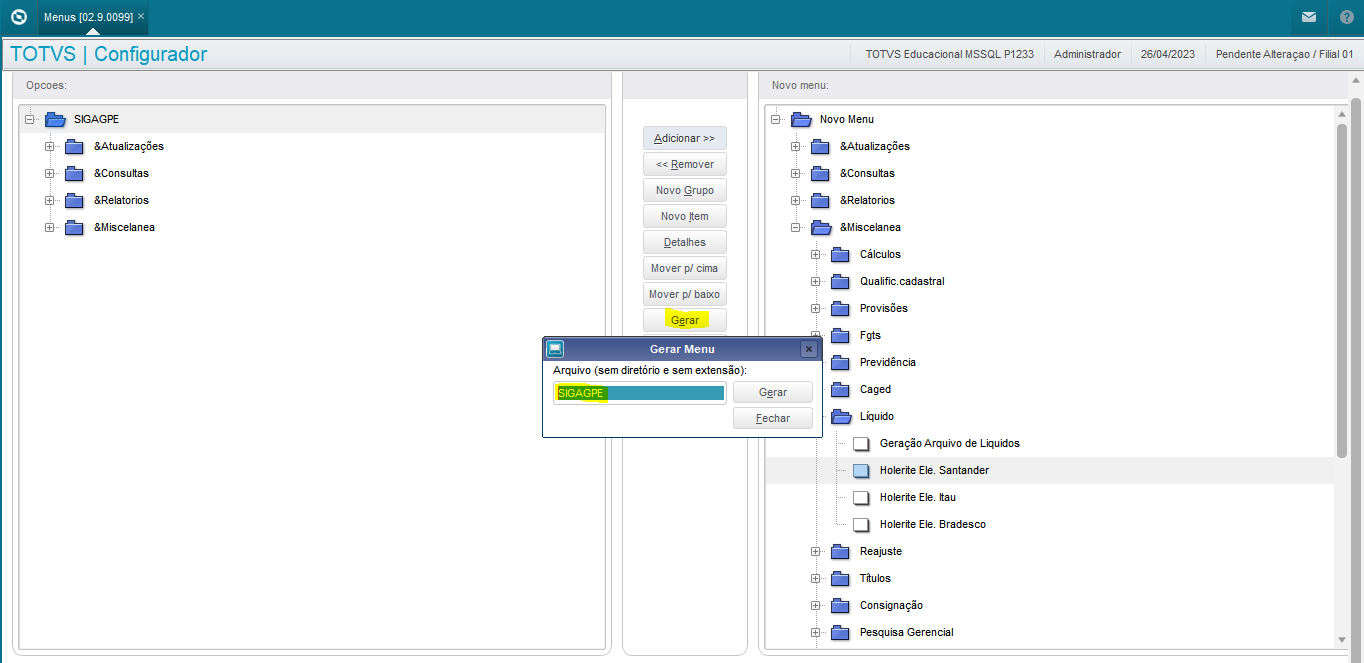Click the Novo Grupo button

click(685, 190)
